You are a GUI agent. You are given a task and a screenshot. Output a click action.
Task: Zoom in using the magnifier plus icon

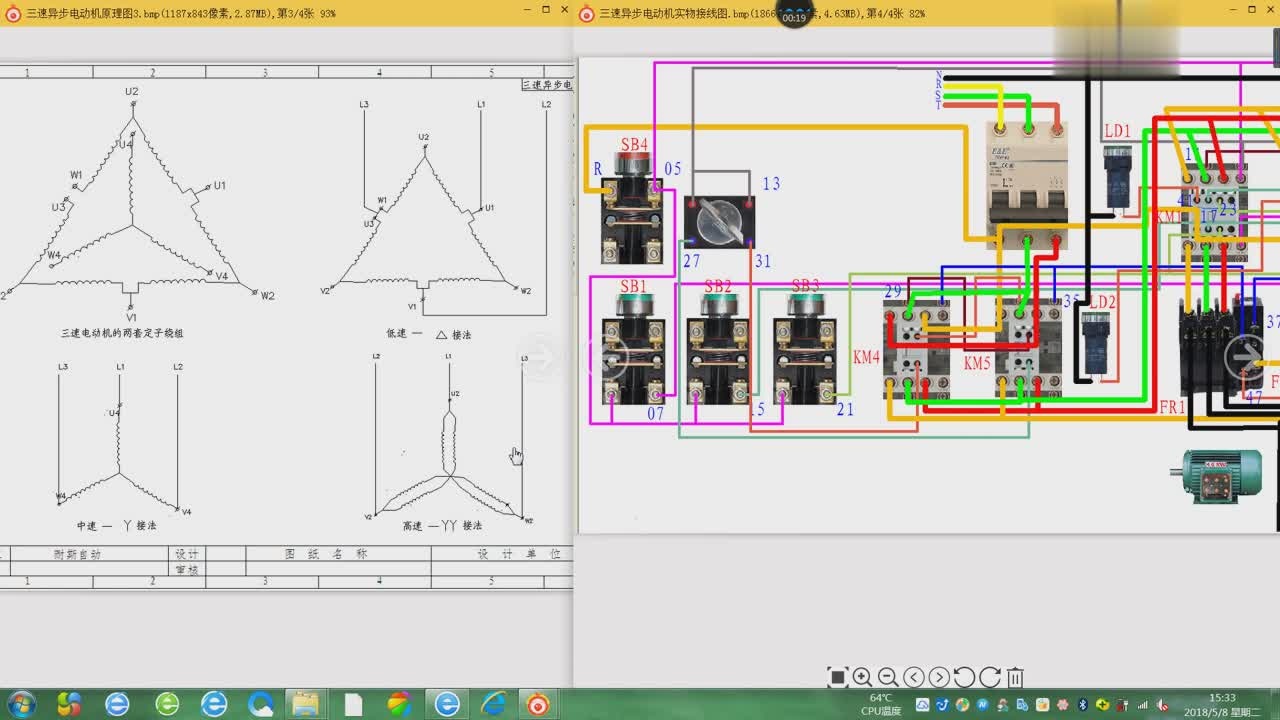pos(862,677)
